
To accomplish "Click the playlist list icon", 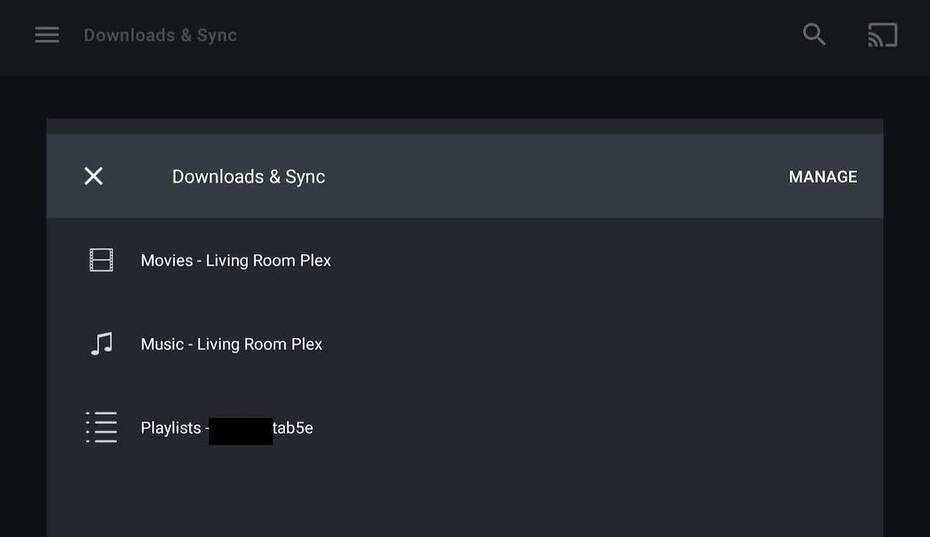I will coord(101,427).
